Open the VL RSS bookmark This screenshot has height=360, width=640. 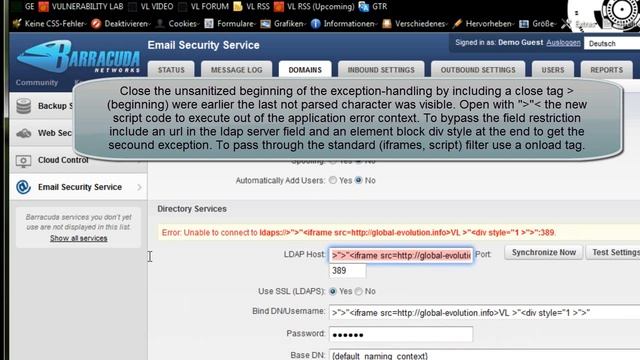click(251, 7)
